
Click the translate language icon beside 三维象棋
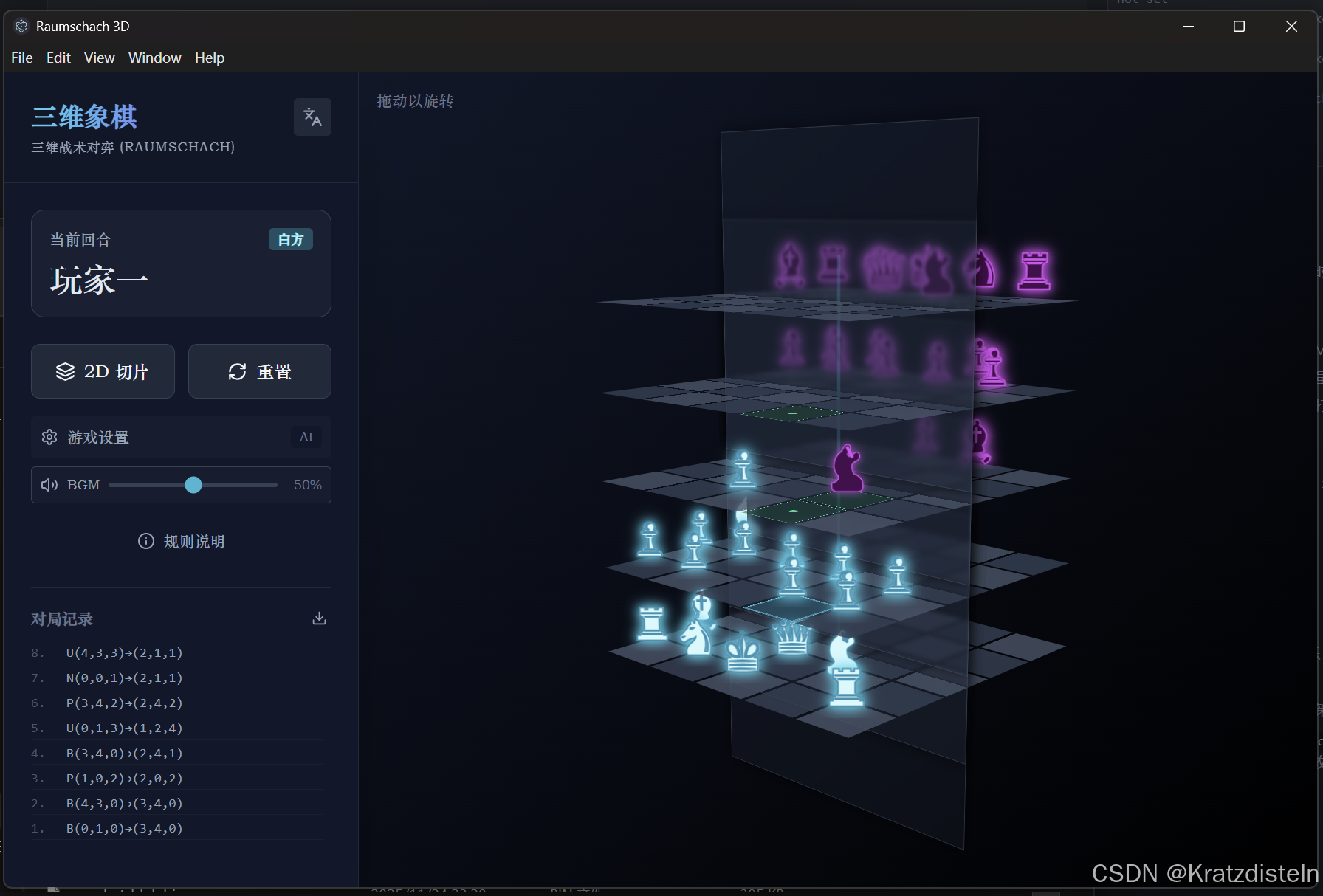(312, 117)
